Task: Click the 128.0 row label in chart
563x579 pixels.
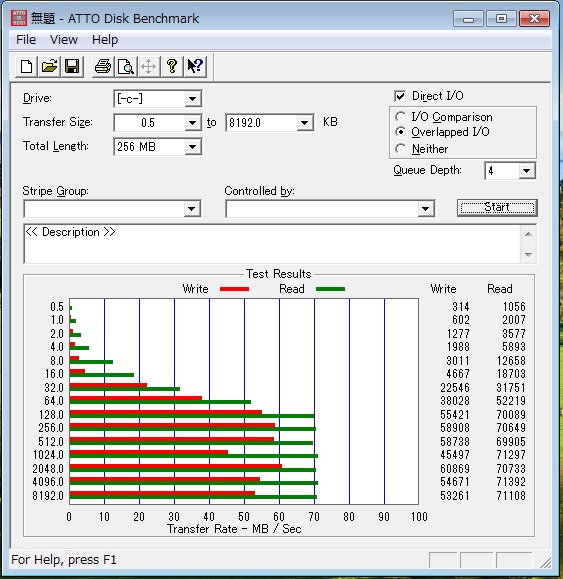Action: click(51, 415)
